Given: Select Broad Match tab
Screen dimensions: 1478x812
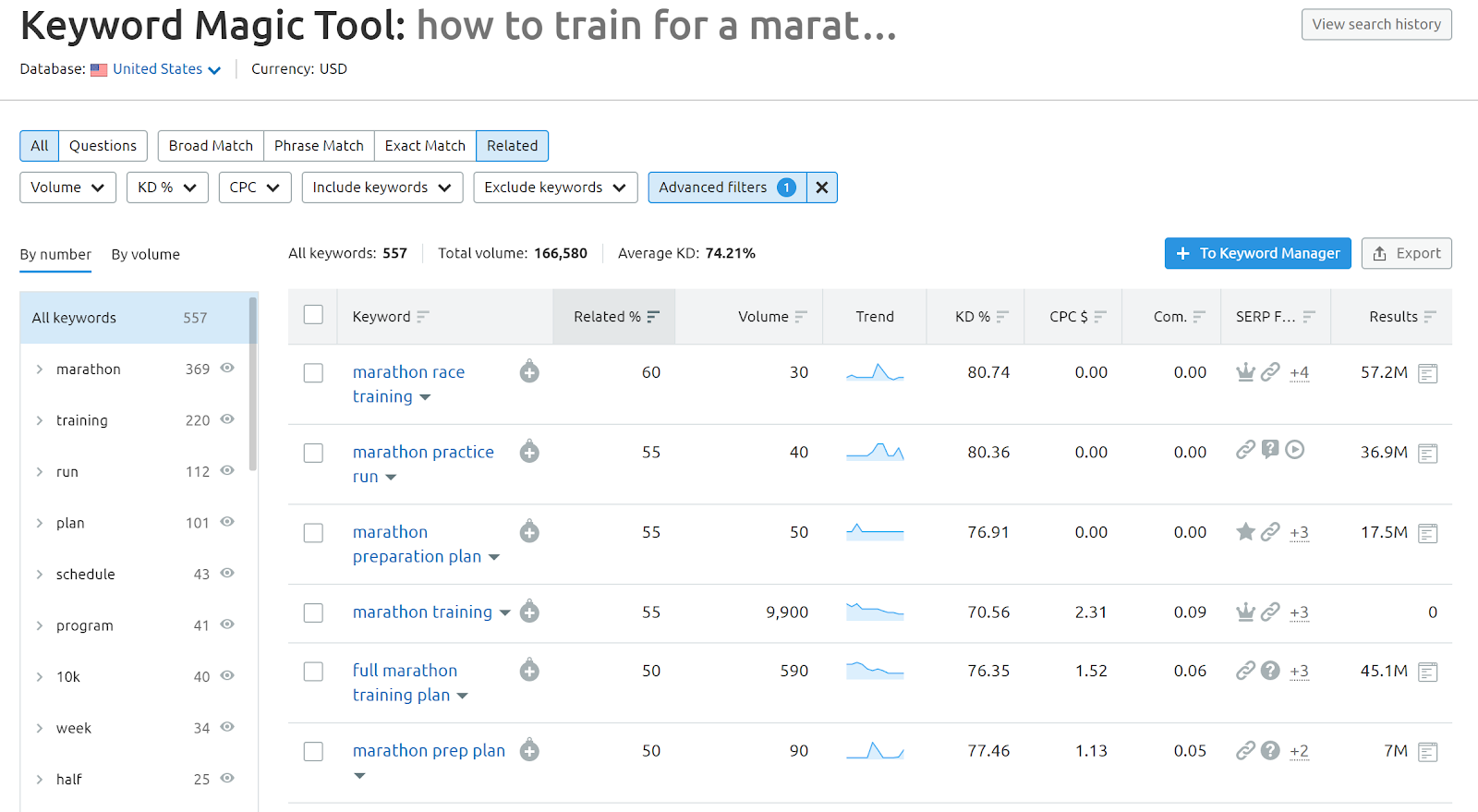Looking at the screenshot, I should coord(211,146).
